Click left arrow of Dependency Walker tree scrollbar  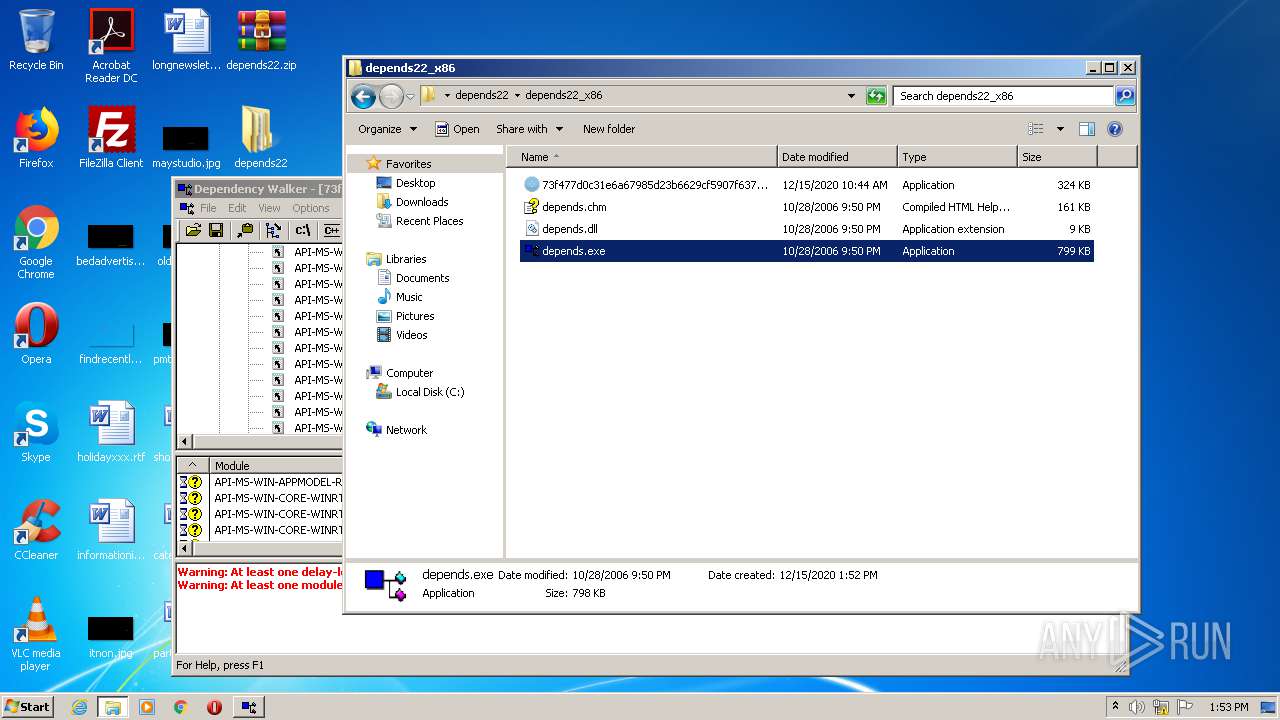(184, 441)
